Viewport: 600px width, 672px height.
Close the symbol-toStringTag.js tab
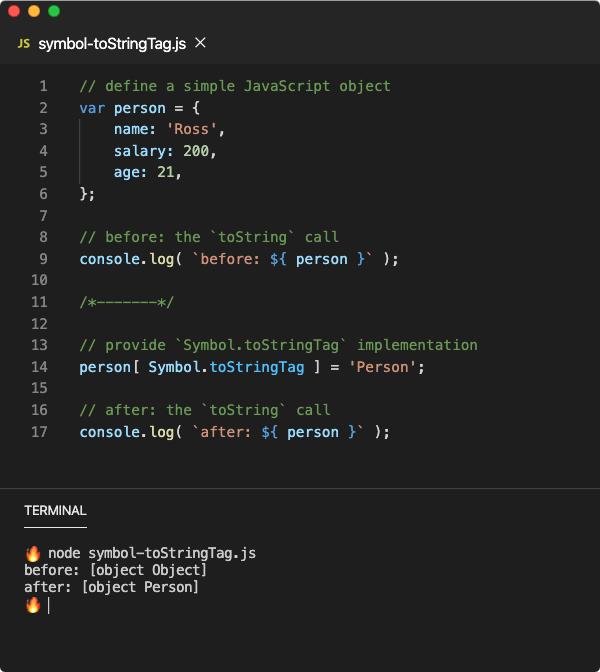click(200, 43)
